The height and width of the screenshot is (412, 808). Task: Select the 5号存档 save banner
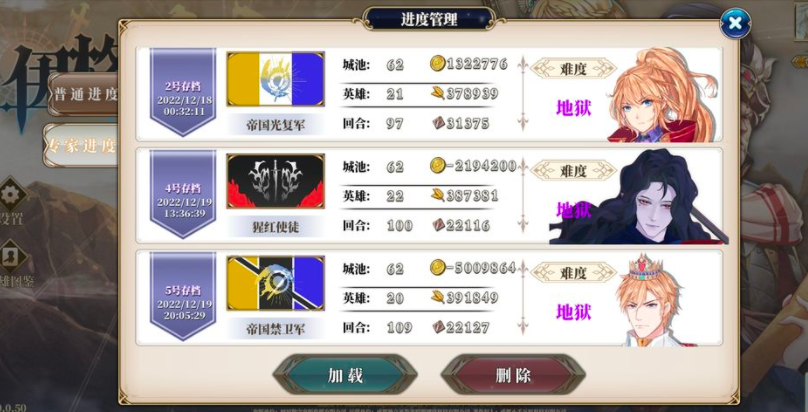182,296
